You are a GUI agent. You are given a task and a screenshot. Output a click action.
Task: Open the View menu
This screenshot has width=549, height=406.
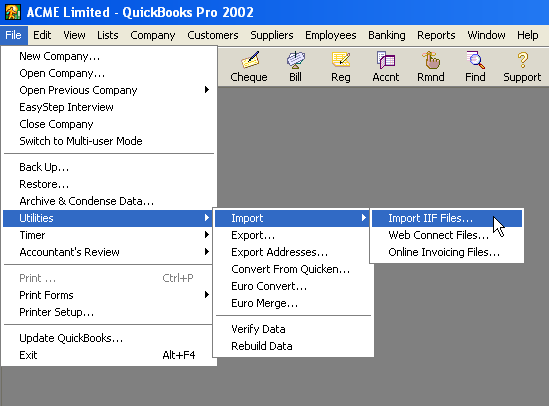(74, 35)
